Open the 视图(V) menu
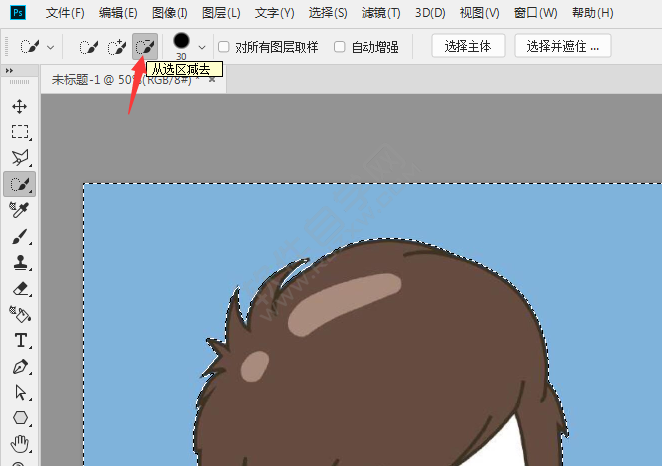This screenshot has height=466, width=662. click(x=480, y=13)
